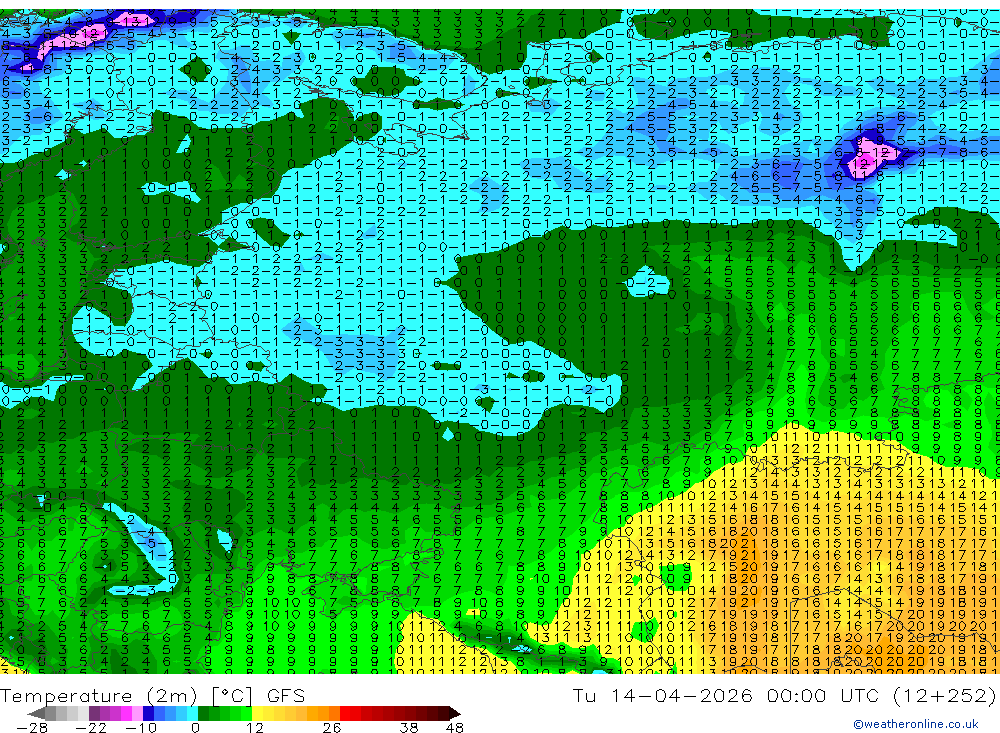Click the 'Tu 14-04-2026 00:00 UTC' date label

pos(728,695)
